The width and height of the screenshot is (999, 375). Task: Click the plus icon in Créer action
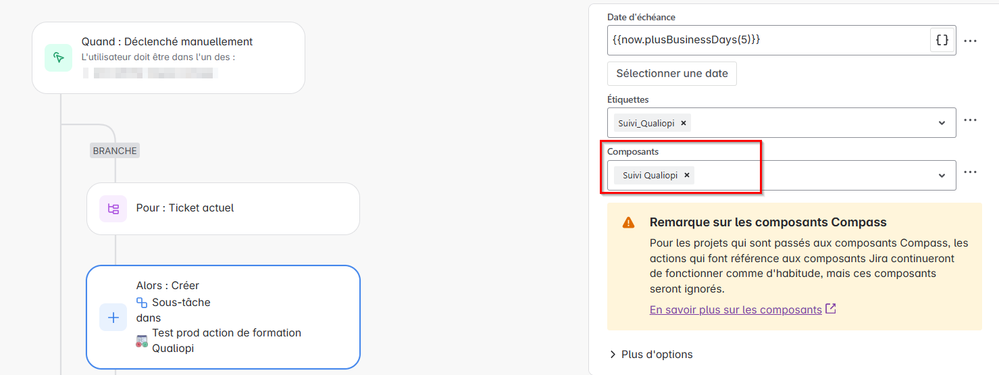[x=113, y=317]
